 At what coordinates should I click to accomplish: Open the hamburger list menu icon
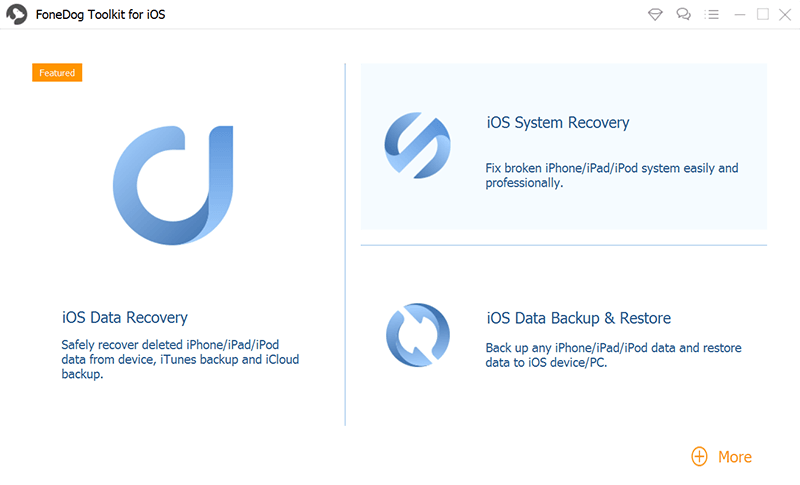tap(712, 14)
